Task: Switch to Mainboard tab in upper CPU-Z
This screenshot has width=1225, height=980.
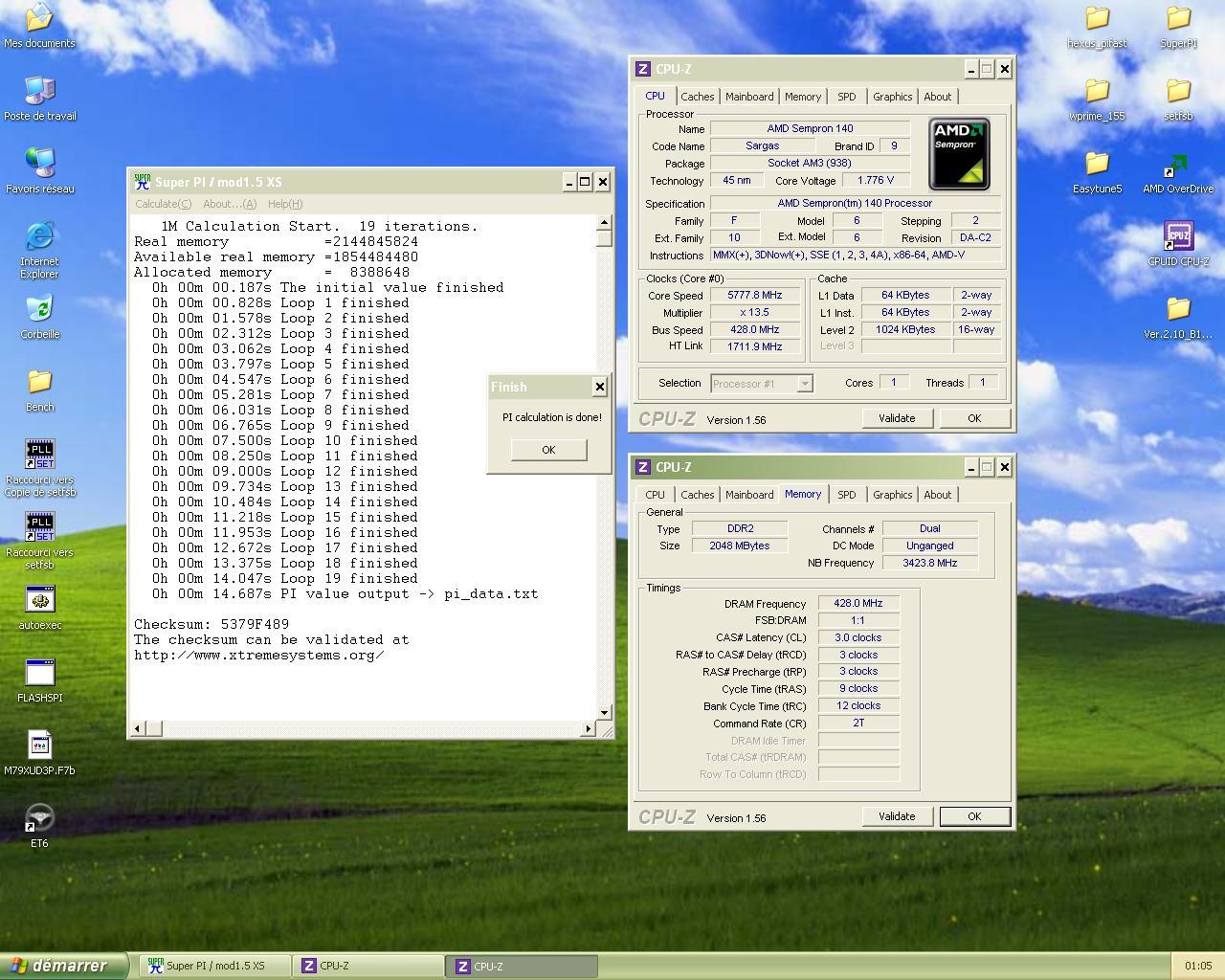Action: [749, 97]
